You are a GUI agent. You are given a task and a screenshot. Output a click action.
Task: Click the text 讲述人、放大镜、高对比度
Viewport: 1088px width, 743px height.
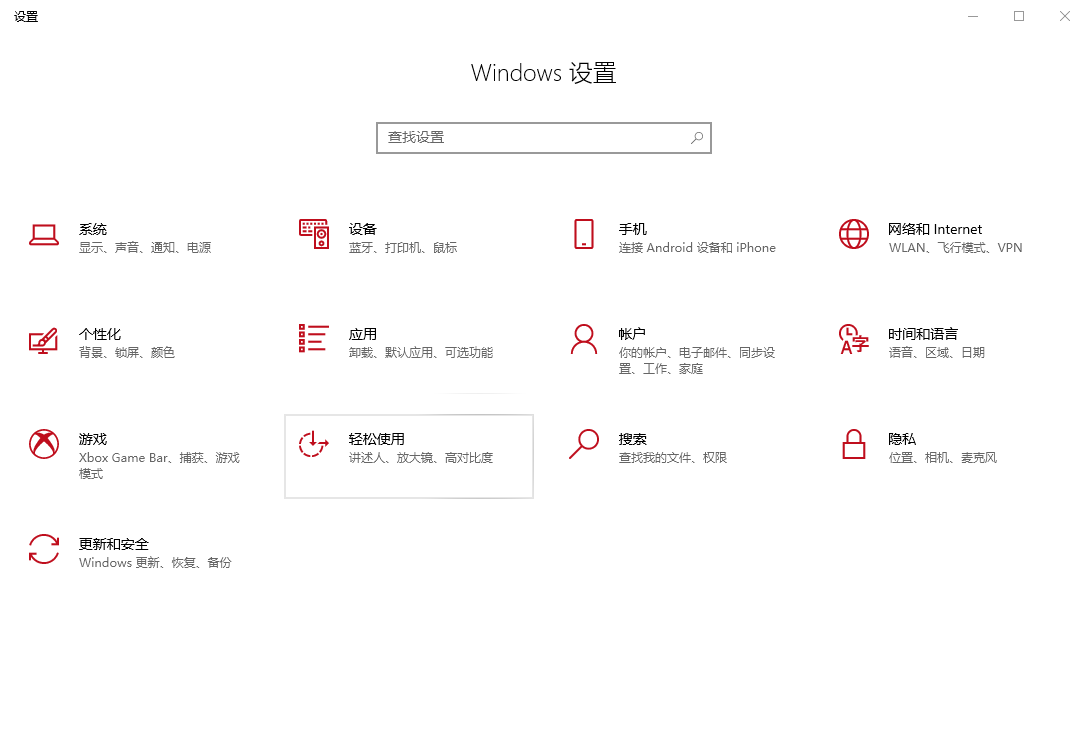pyautogui.click(x=421, y=458)
